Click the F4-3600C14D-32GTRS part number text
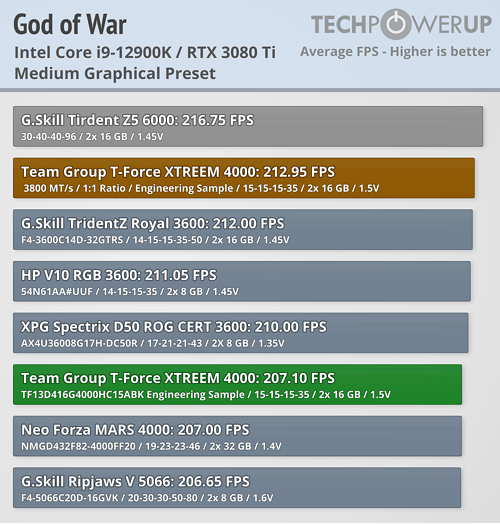The image size is (500, 524). point(72,240)
